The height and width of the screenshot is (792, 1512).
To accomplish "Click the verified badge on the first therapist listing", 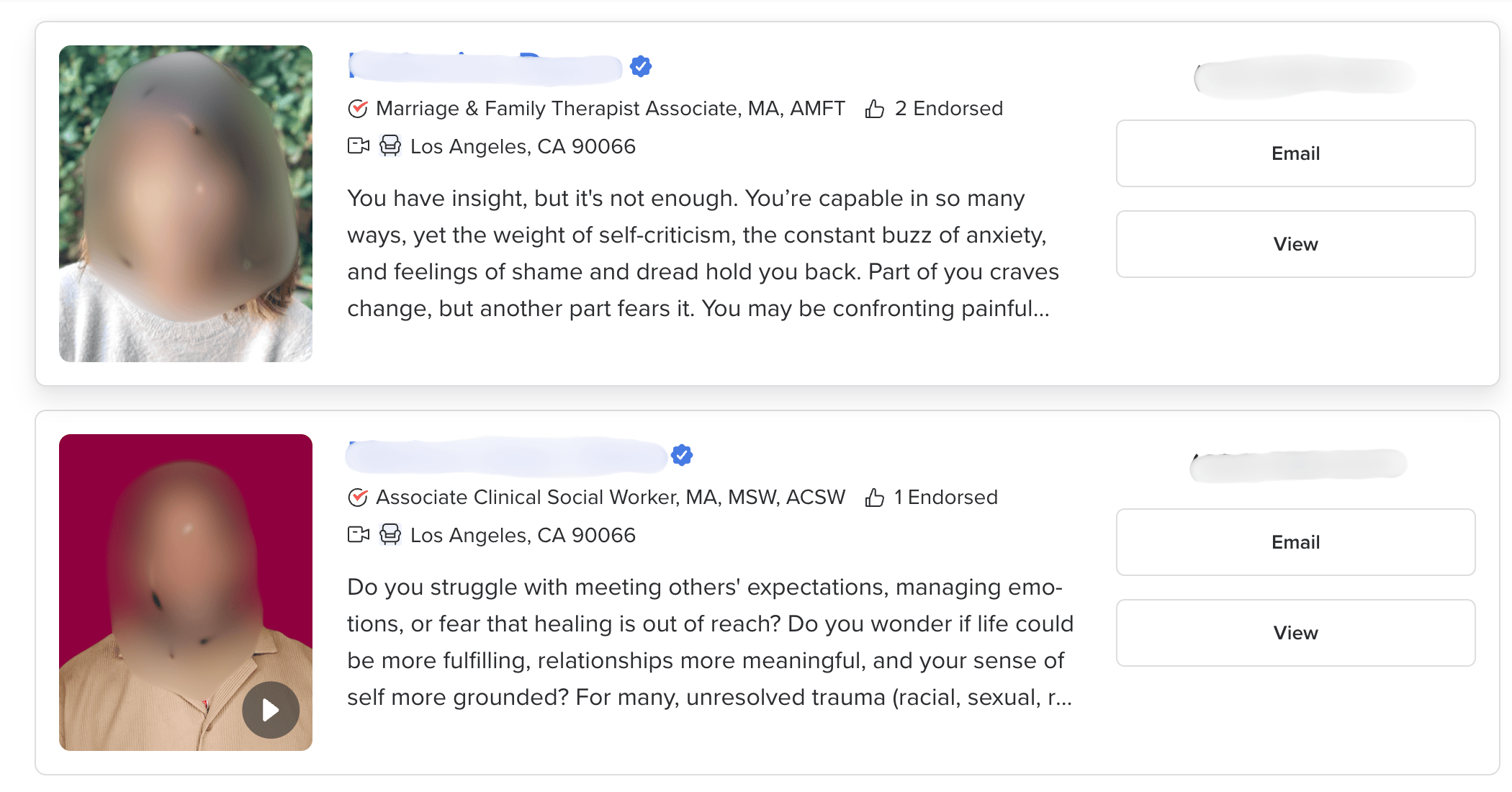I will 640,67.
